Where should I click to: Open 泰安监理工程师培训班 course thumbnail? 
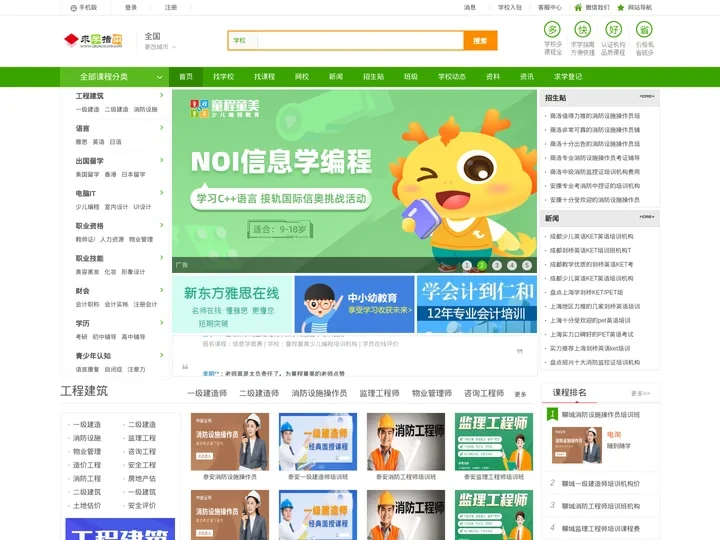(494, 441)
